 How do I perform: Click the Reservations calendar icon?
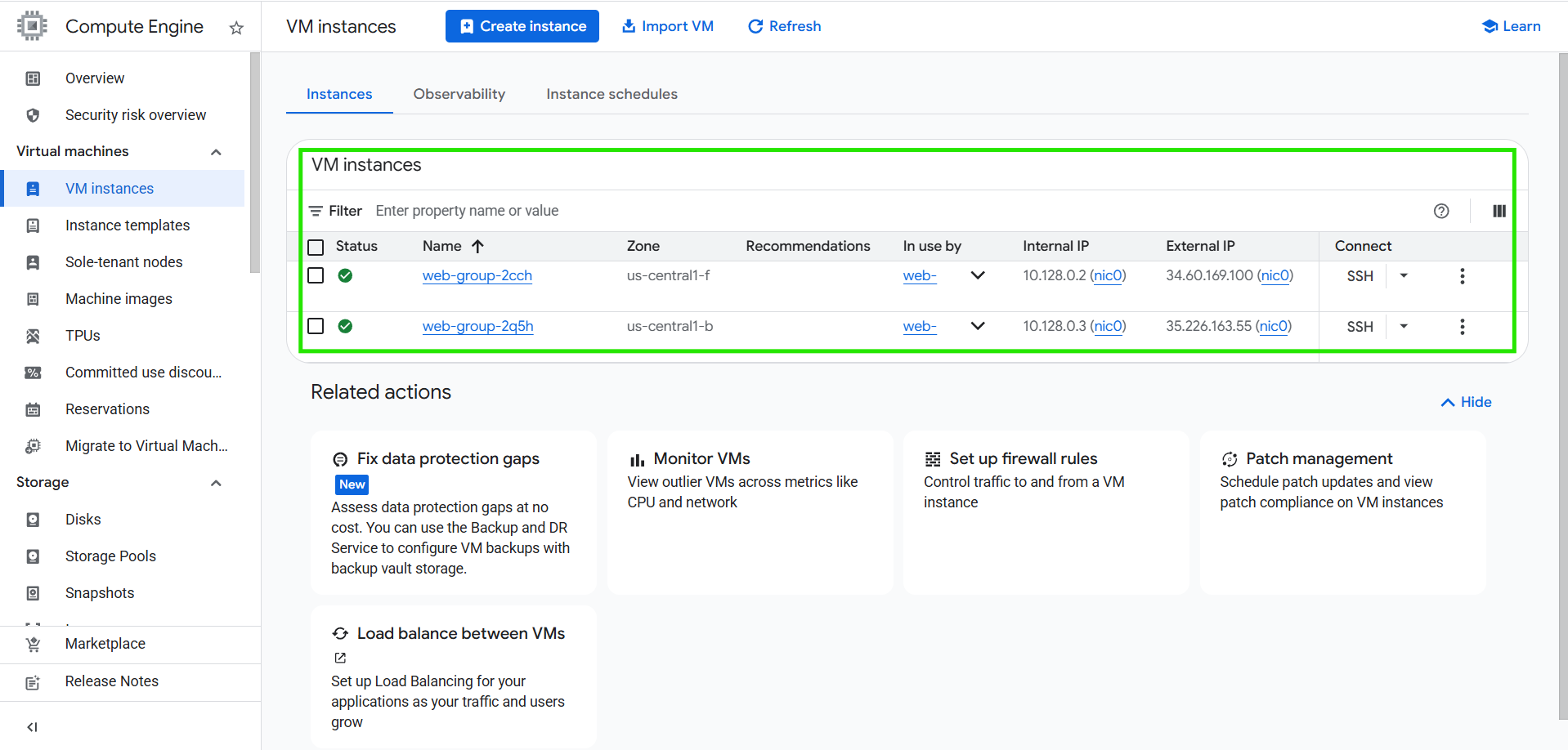click(33, 409)
